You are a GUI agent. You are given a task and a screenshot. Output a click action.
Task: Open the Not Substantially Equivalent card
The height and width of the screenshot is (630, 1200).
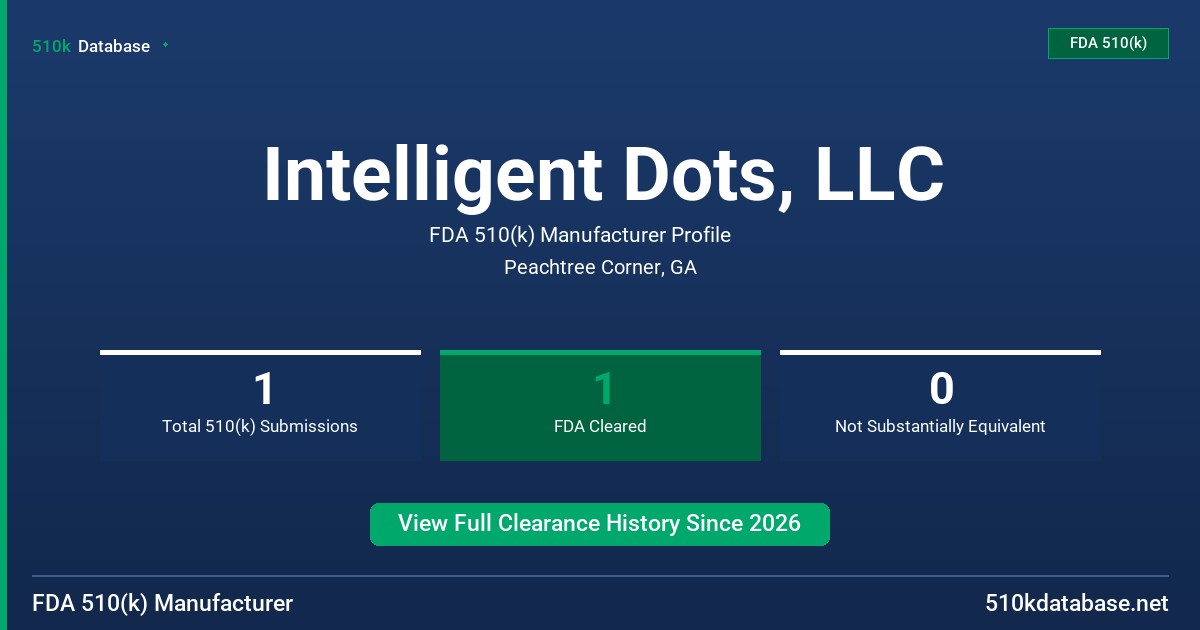click(x=940, y=405)
